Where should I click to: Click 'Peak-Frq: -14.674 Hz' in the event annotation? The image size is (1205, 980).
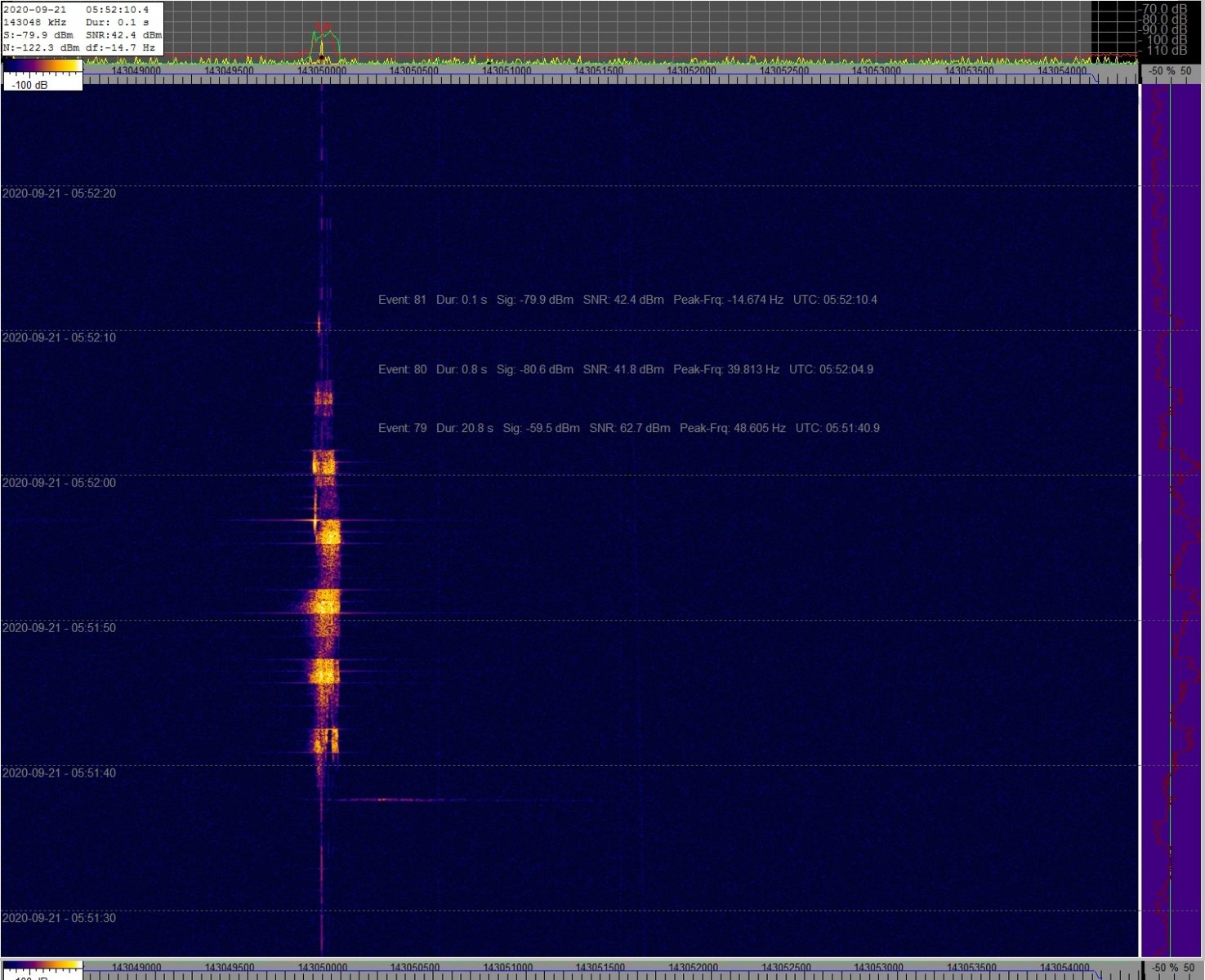point(728,300)
